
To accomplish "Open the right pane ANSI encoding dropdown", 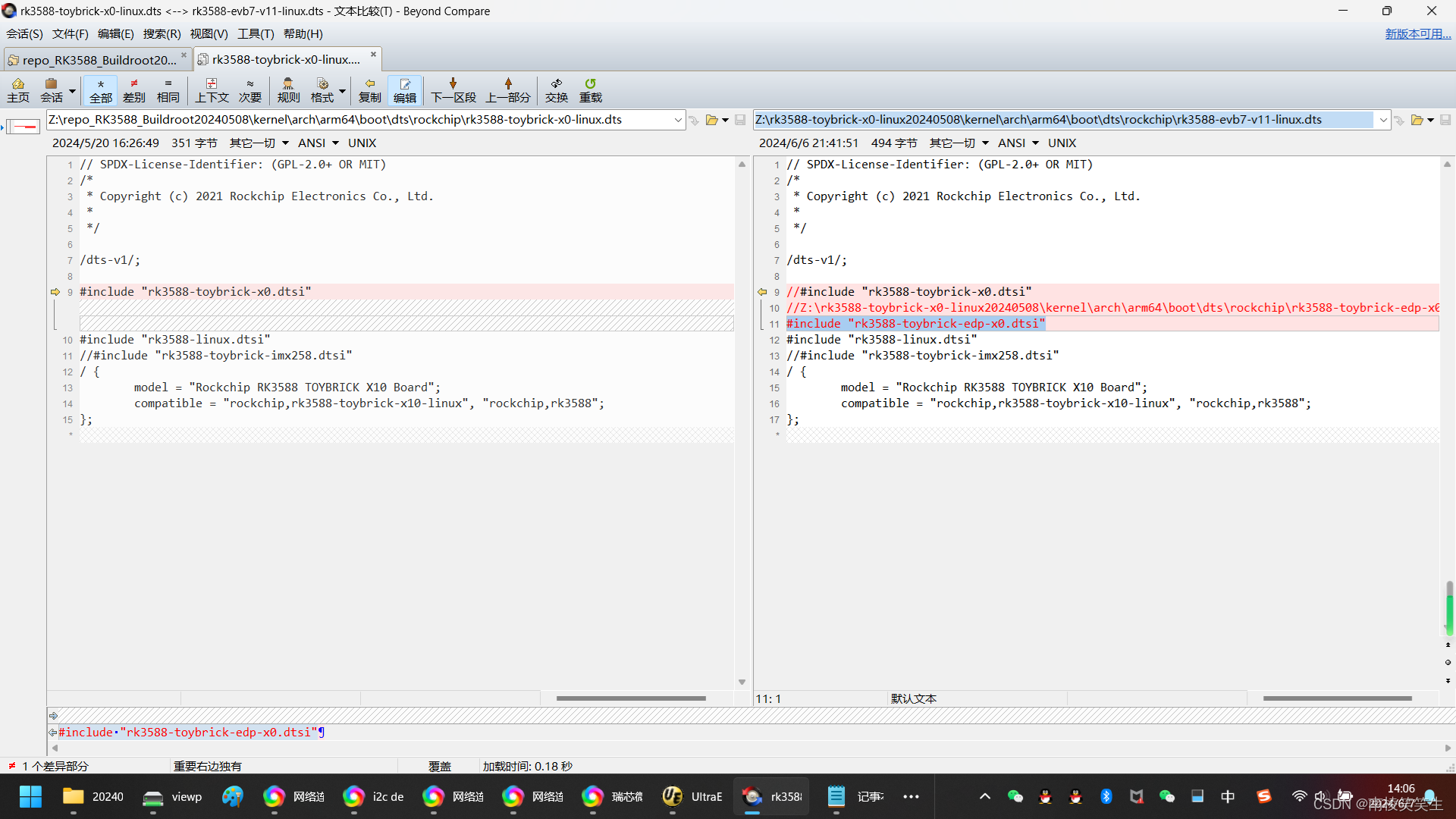I will coord(1018,143).
